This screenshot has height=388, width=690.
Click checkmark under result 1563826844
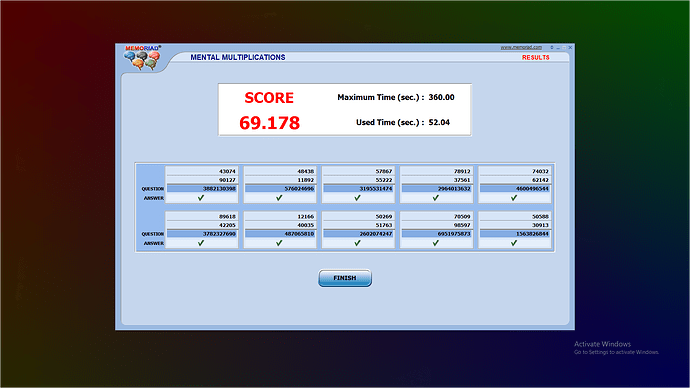coord(514,243)
